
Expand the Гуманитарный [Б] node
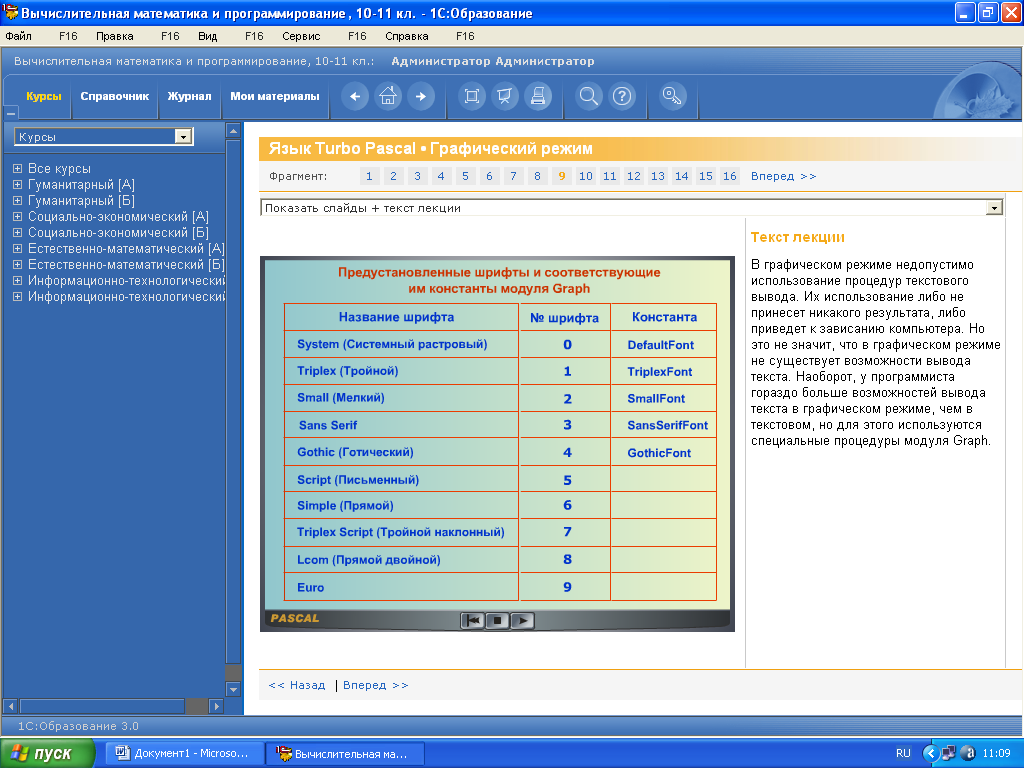18,200
